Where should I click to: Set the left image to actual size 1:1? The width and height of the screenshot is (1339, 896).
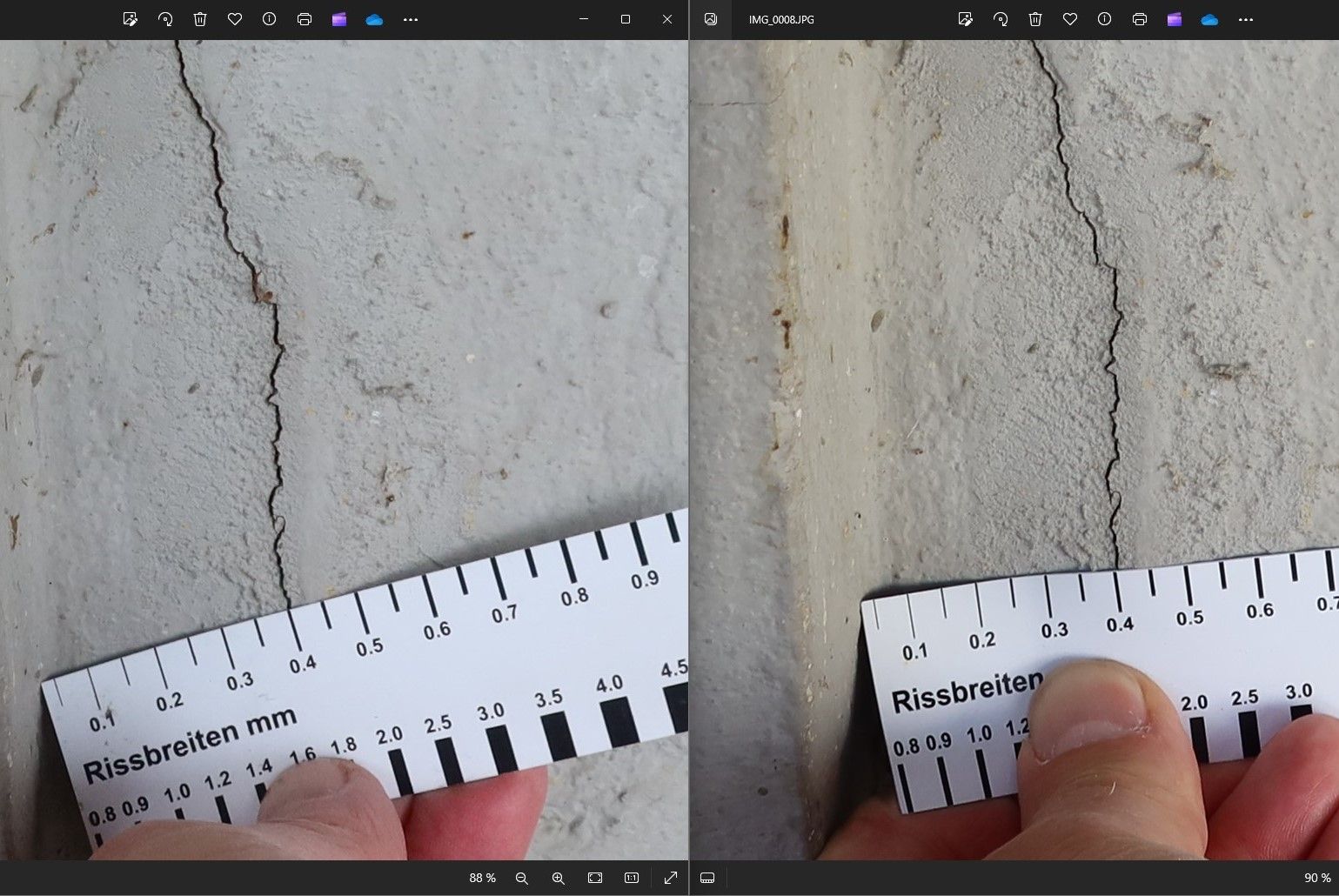632,878
